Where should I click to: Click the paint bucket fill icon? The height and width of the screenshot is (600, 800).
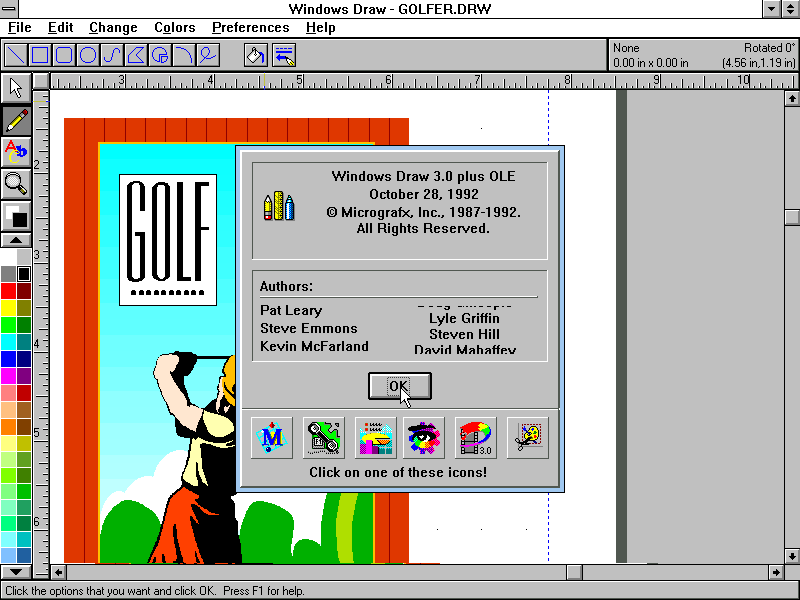tap(256, 55)
